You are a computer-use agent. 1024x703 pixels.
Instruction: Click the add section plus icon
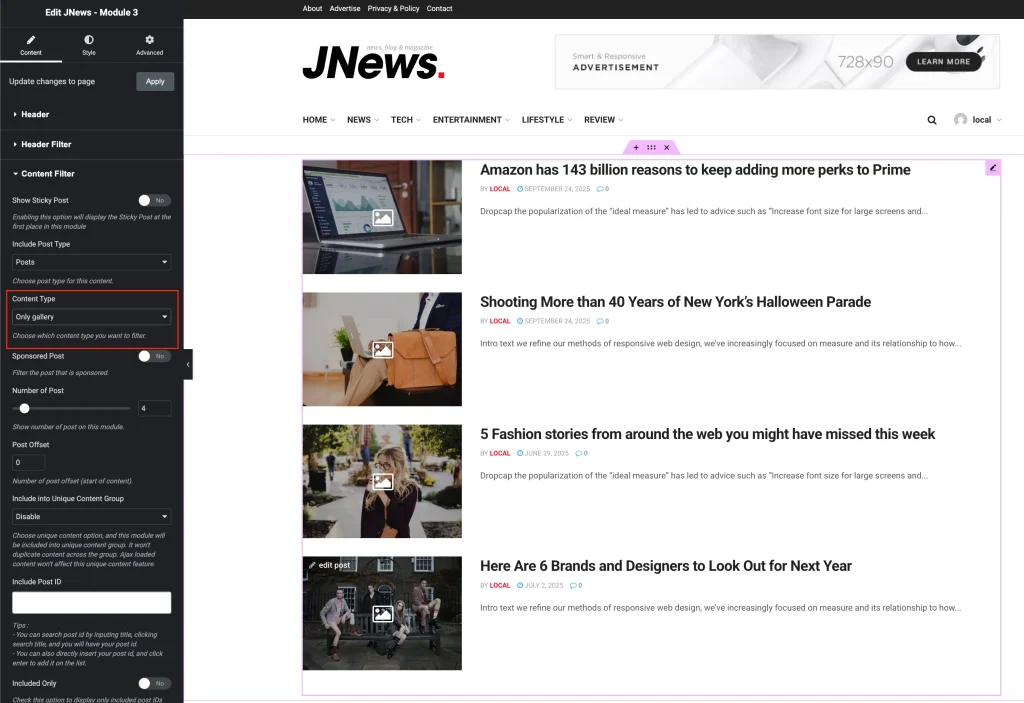[636, 148]
